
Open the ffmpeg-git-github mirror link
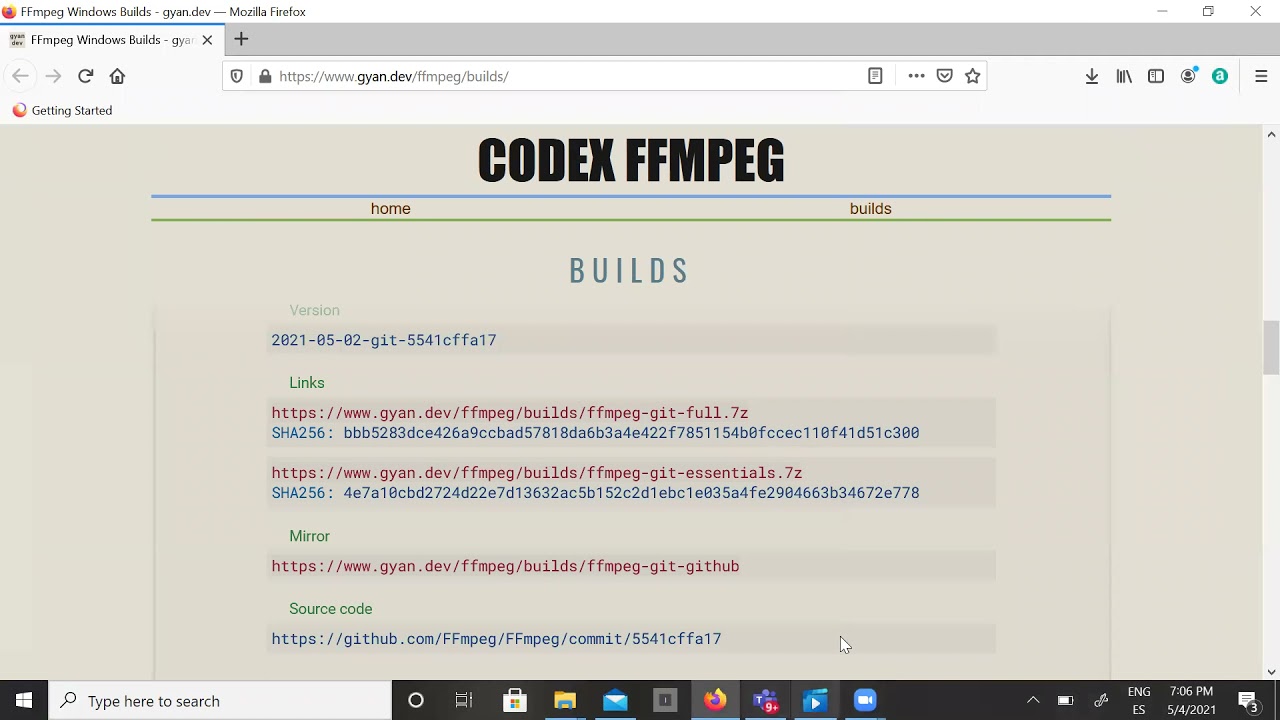505,566
